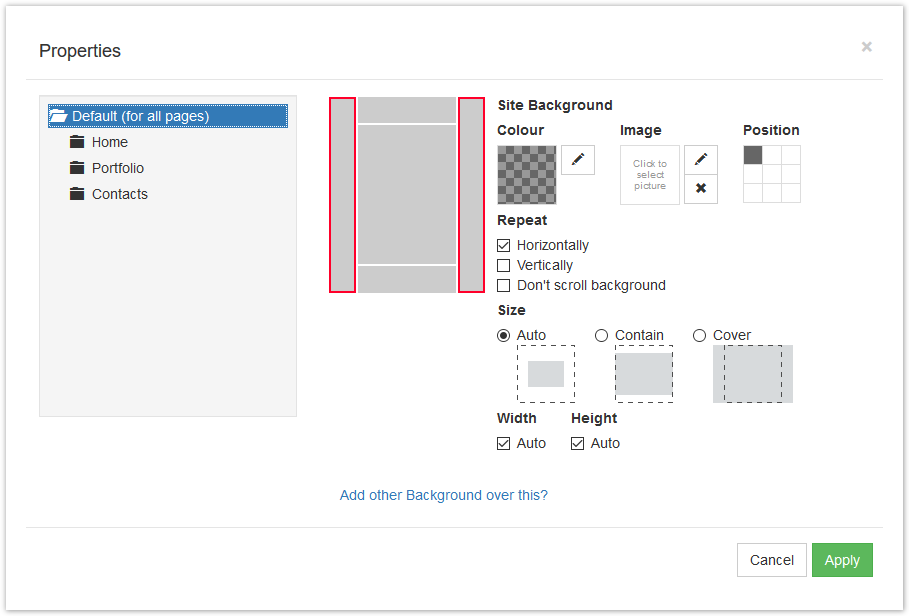The height and width of the screenshot is (616, 909).
Task: Click the open folder icon for Default
Action: point(58,116)
